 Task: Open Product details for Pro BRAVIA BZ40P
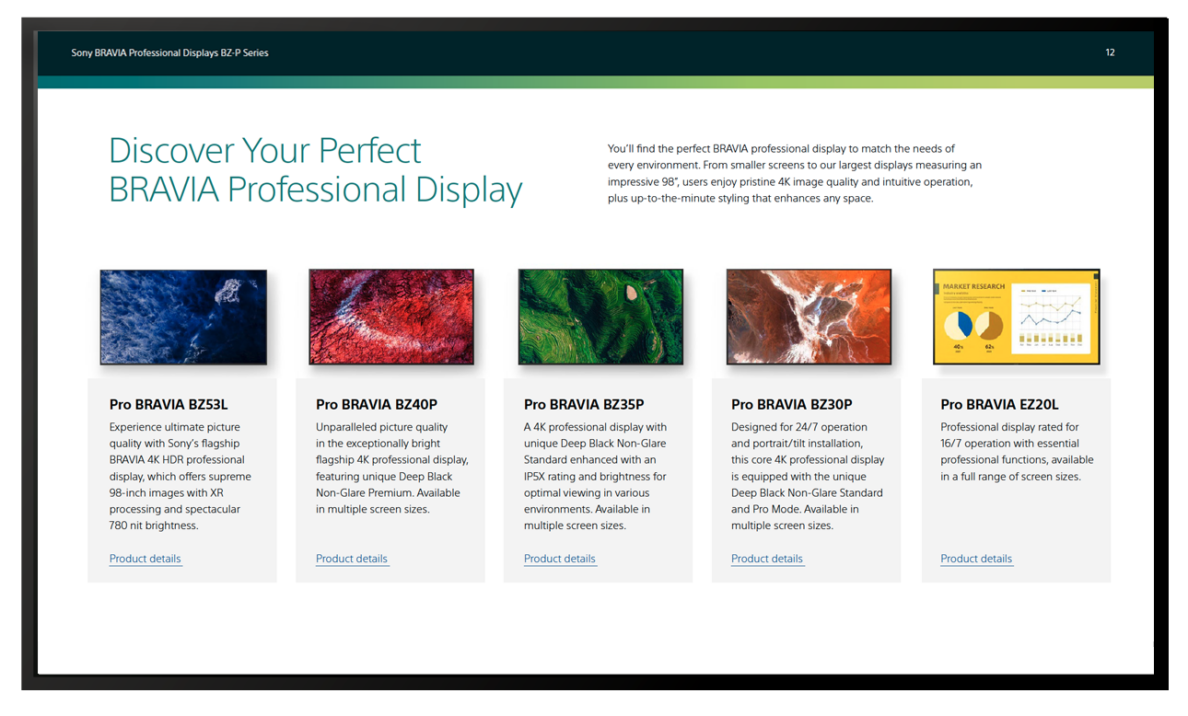[x=352, y=559]
